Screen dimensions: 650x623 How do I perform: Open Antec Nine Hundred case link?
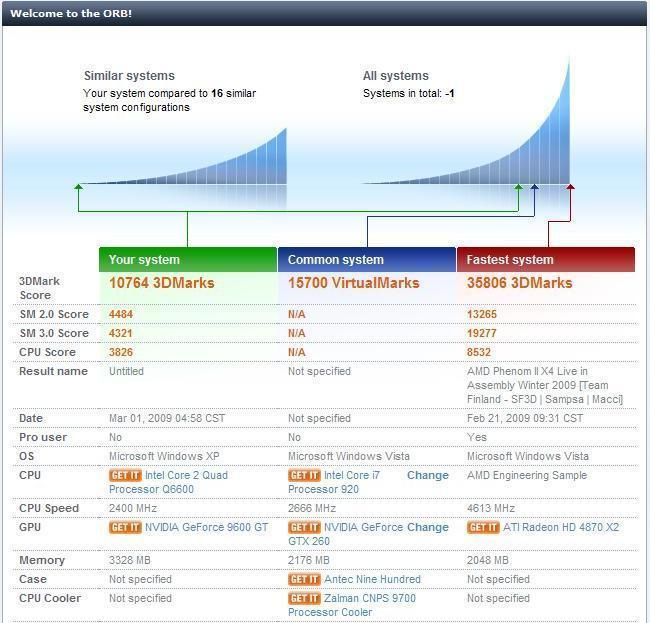tap(372, 579)
